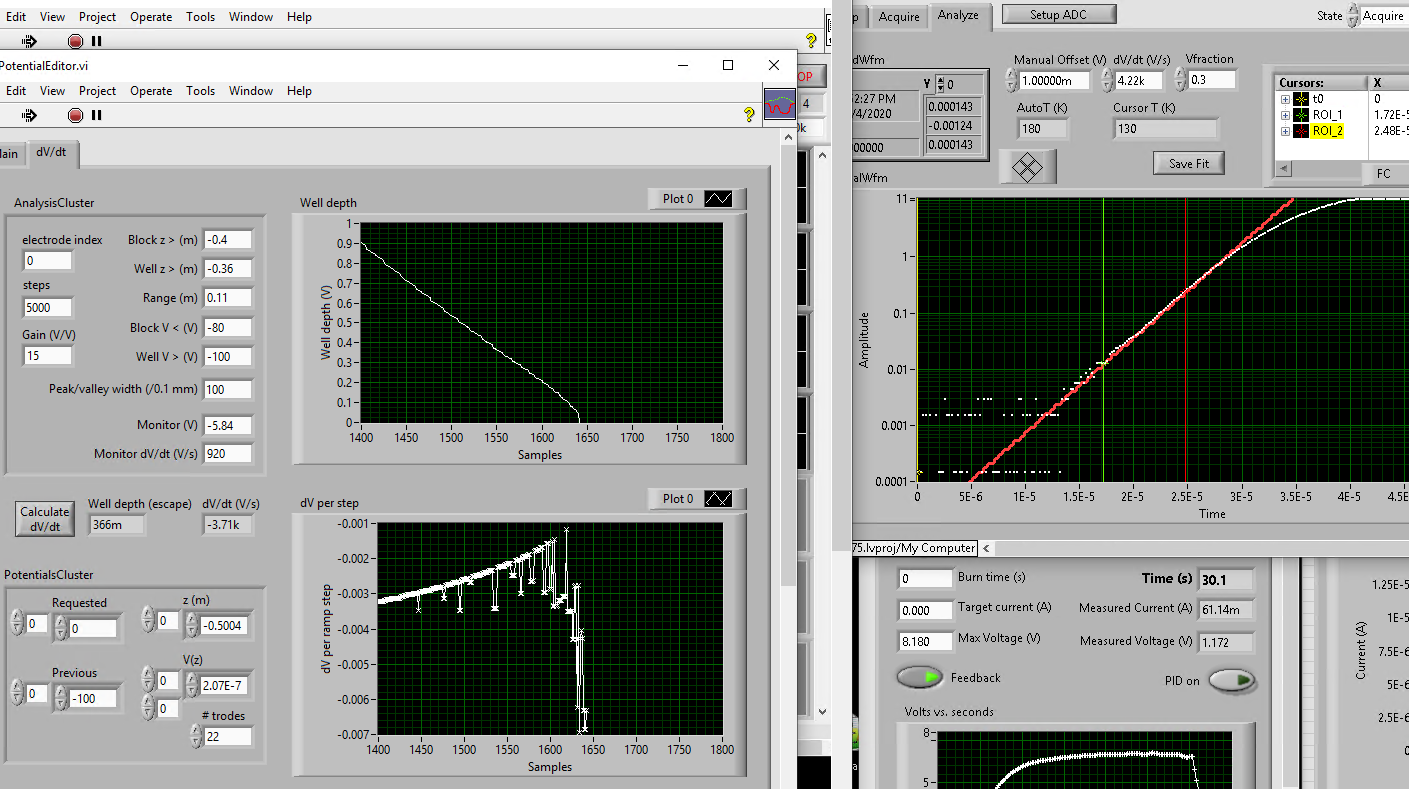Toggle the PID on switch
Viewport: 1409px width, 789px height.
point(1231,681)
